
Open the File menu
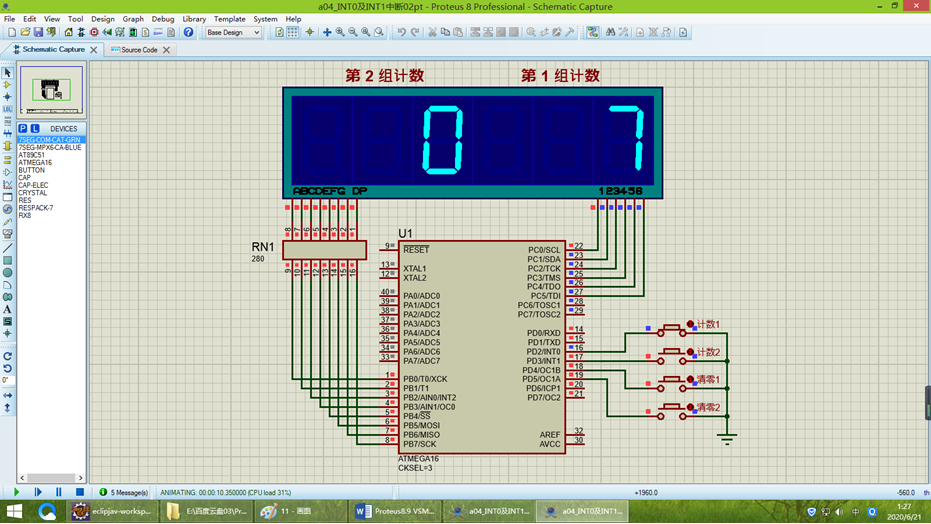(10, 19)
